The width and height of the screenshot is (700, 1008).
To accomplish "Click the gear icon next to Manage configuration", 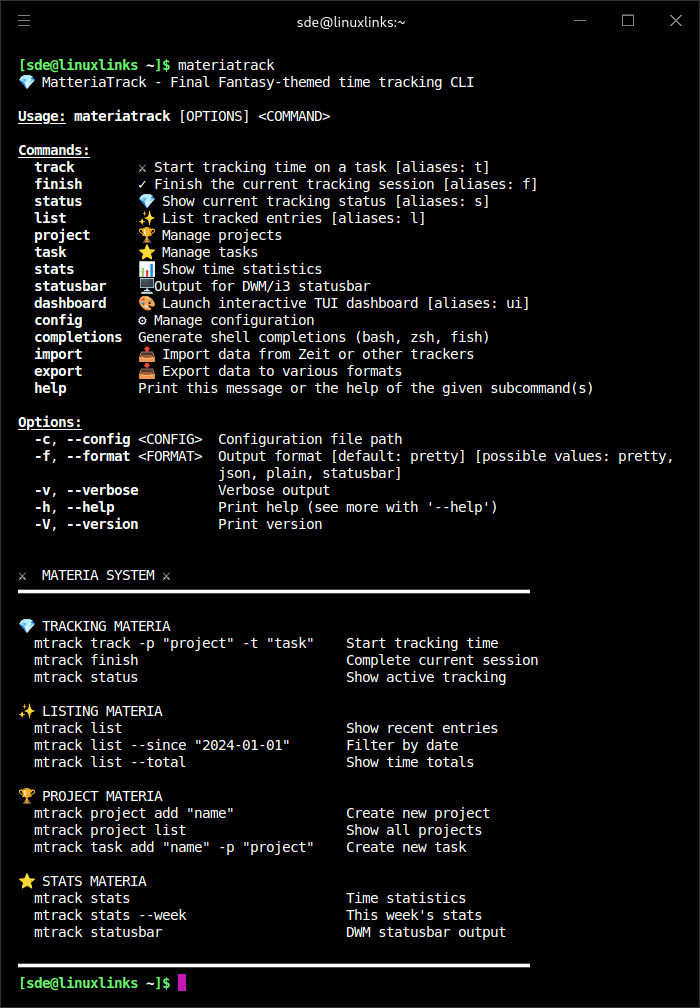I will (x=142, y=320).
